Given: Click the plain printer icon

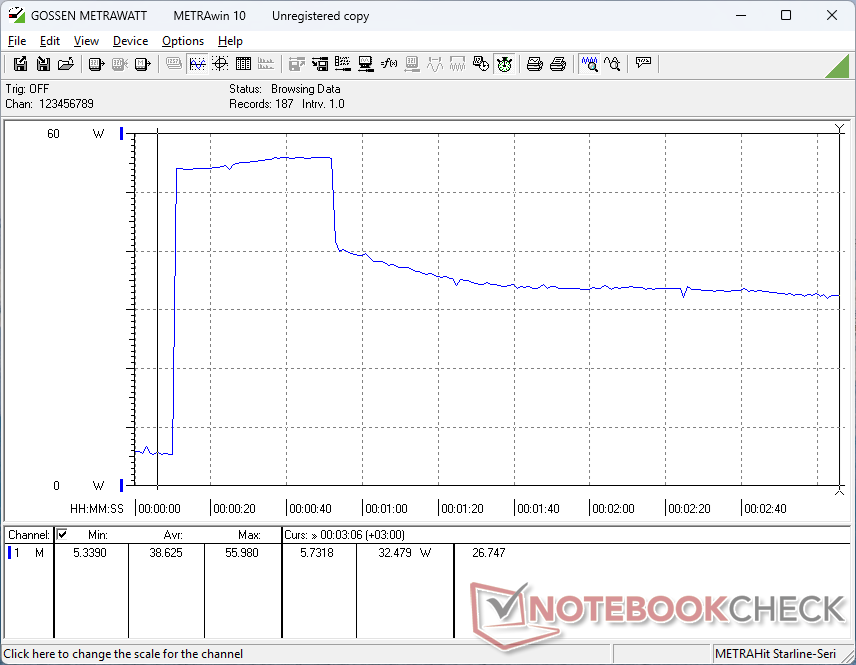Looking at the screenshot, I should pyautogui.click(x=557, y=64).
